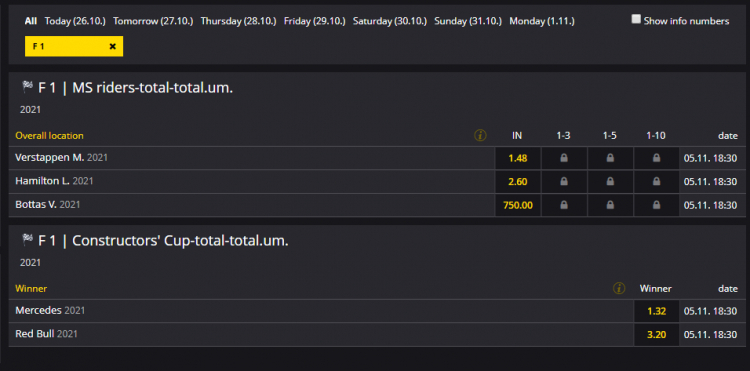Open the Saturday (30.10.) tab

(x=390, y=21)
